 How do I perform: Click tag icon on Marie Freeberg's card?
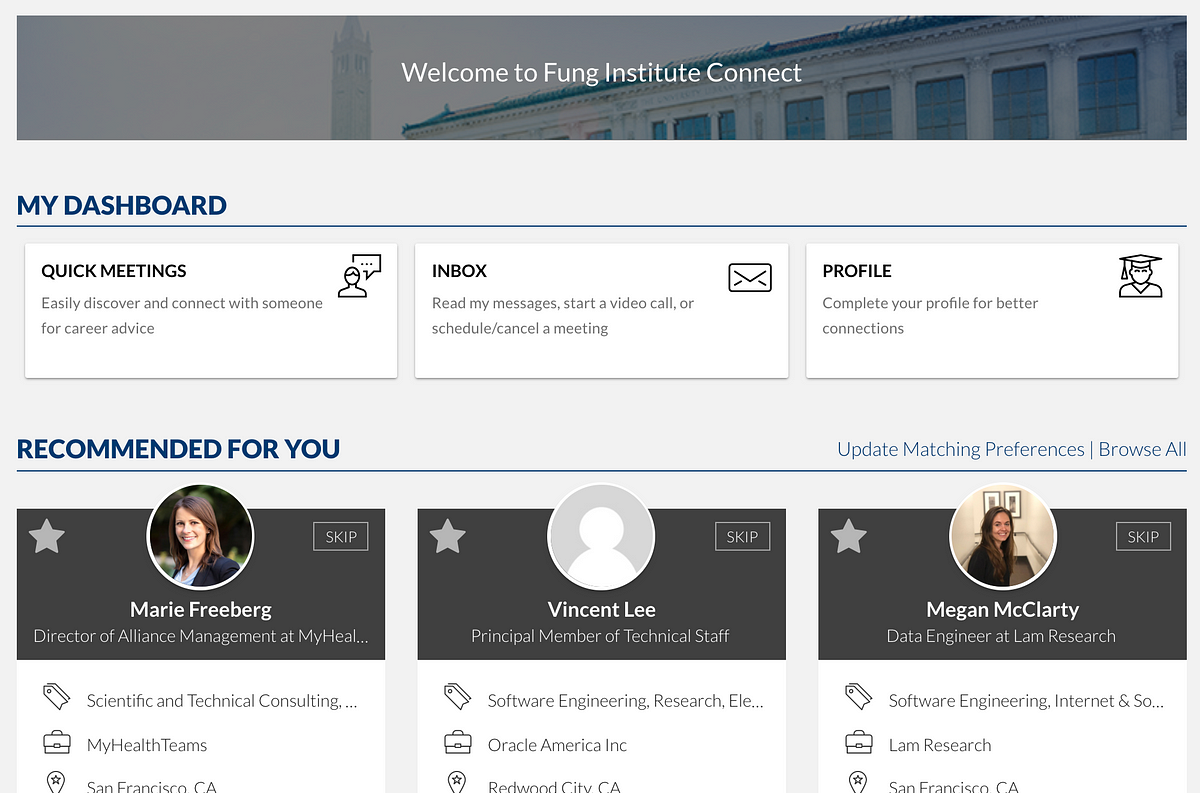coord(56,697)
